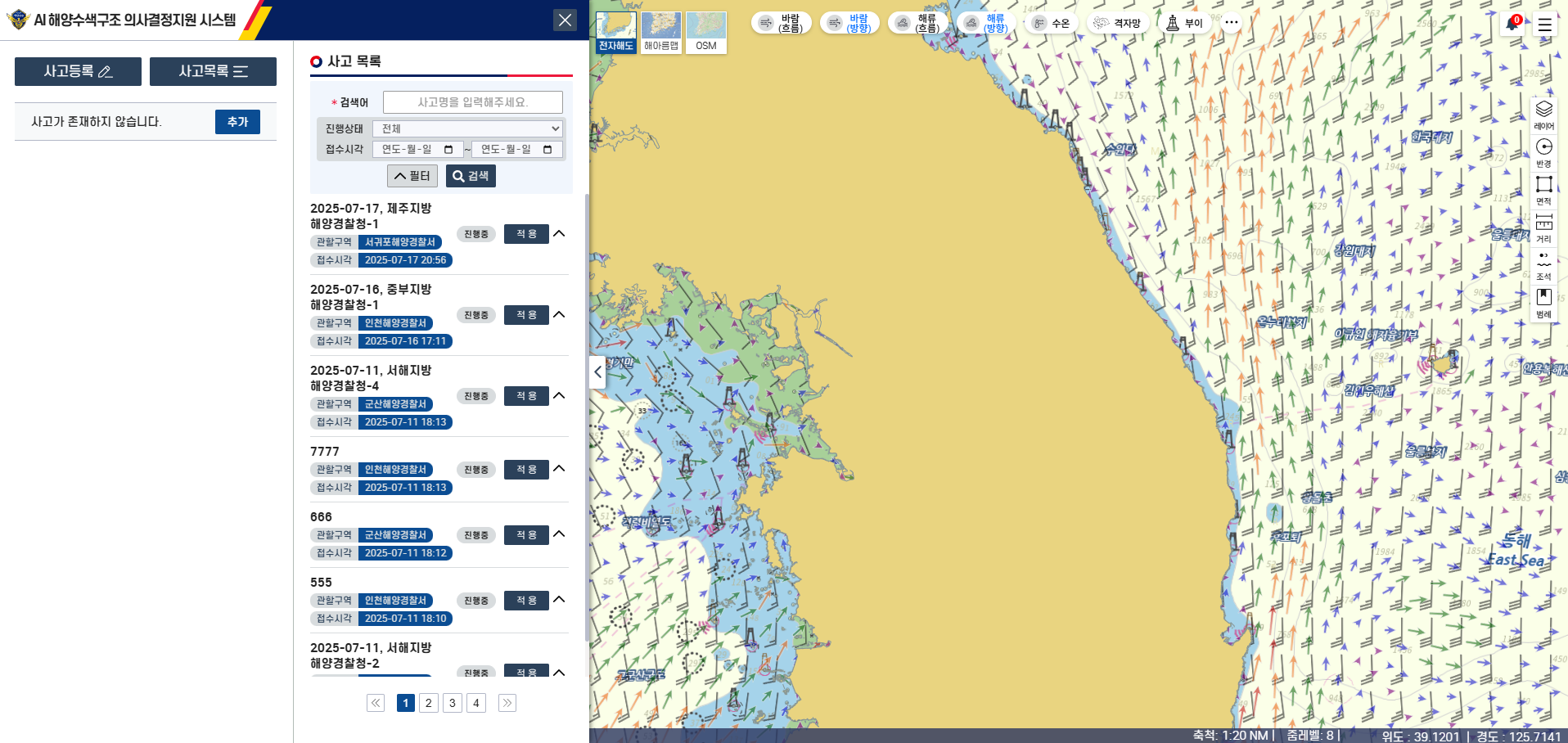Collapse the 서해지방 해양경찰청-4 incident entry
This screenshot has height=743, width=1568.
click(x=559, y=396)
